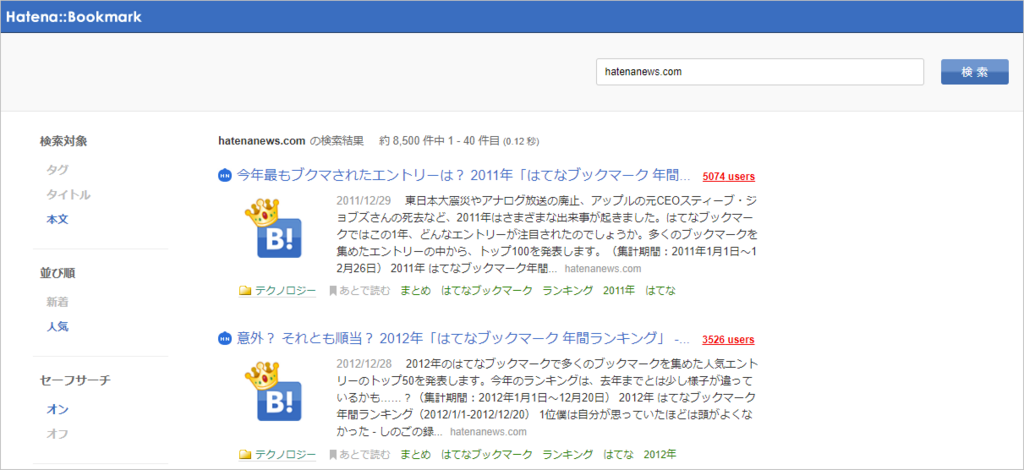Sort results by 人気
The width and height of the screenshot is (1024, 470).
pyautogui.click(x=57, y=326)
